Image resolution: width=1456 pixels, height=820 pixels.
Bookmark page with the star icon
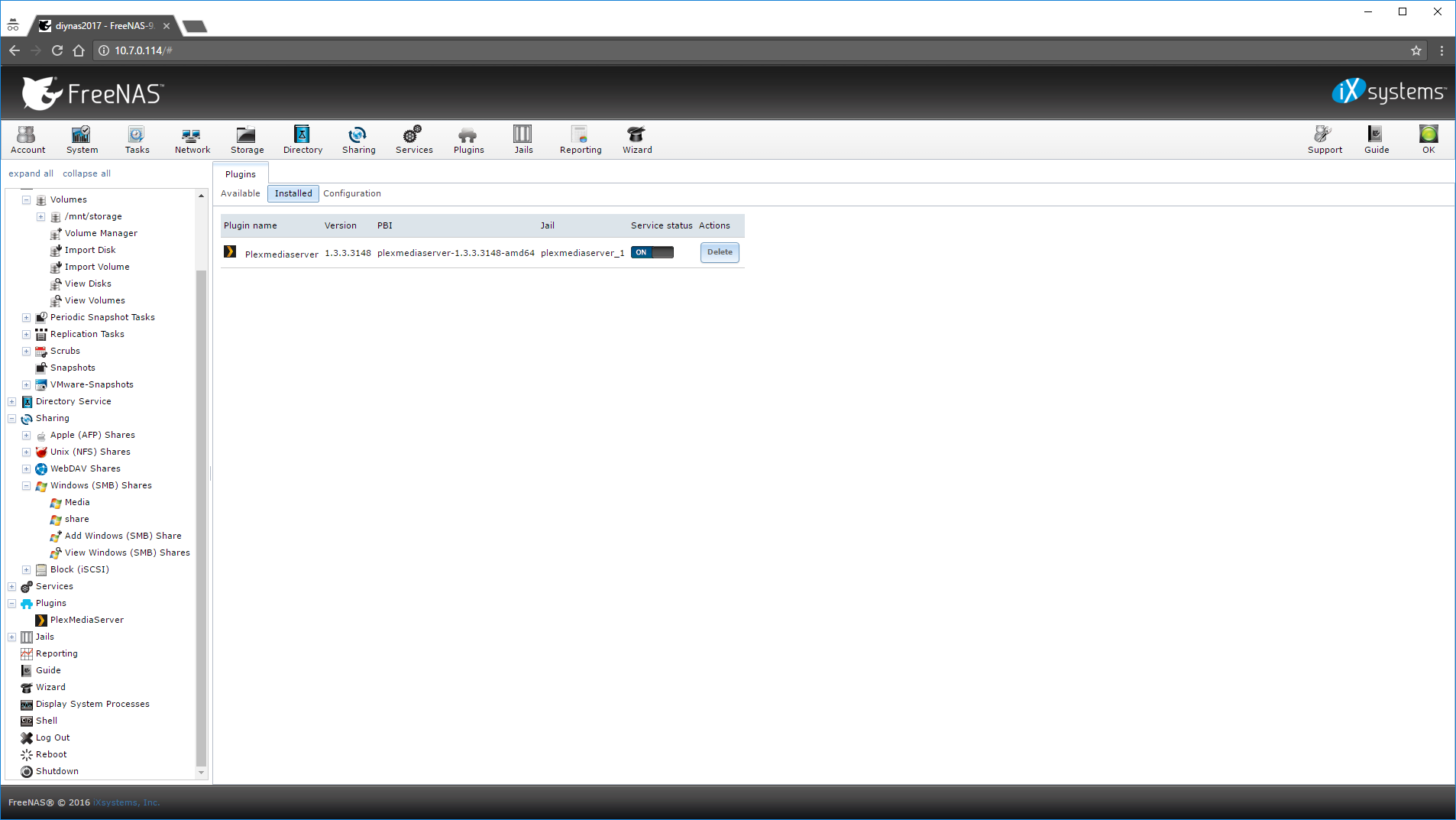pyautogui.click(x=1416, y=50)
